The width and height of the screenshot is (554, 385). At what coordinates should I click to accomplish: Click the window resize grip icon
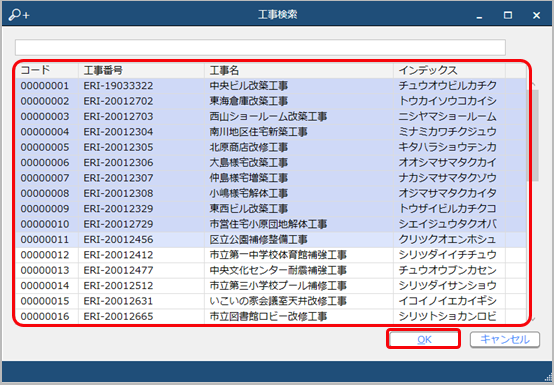click(x=548, y=378)
